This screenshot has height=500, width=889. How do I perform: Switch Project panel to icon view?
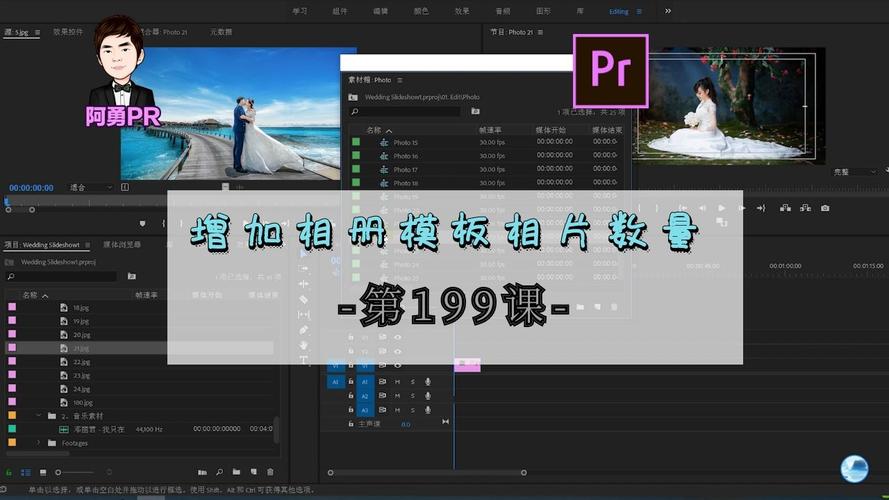point(43,472)
